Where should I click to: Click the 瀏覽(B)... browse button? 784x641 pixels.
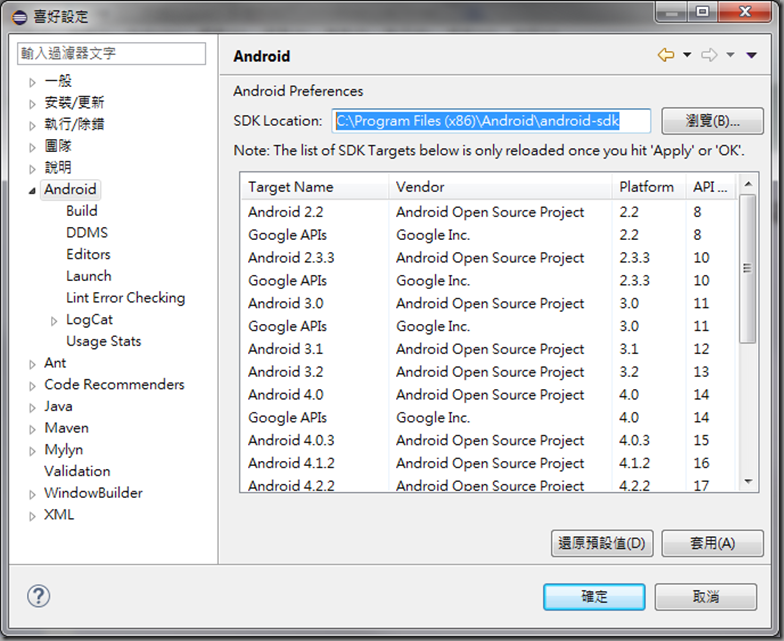pos(712,121)
